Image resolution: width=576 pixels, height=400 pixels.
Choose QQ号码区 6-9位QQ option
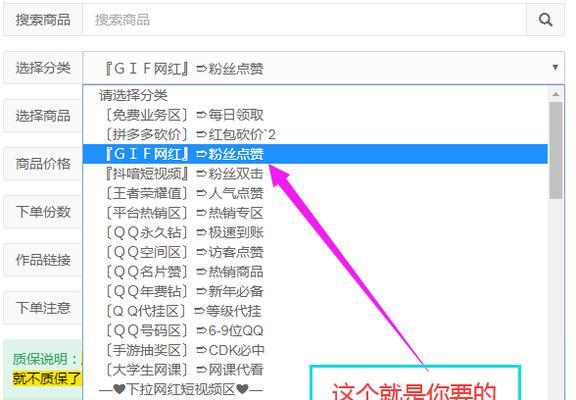tap(315, 331)
